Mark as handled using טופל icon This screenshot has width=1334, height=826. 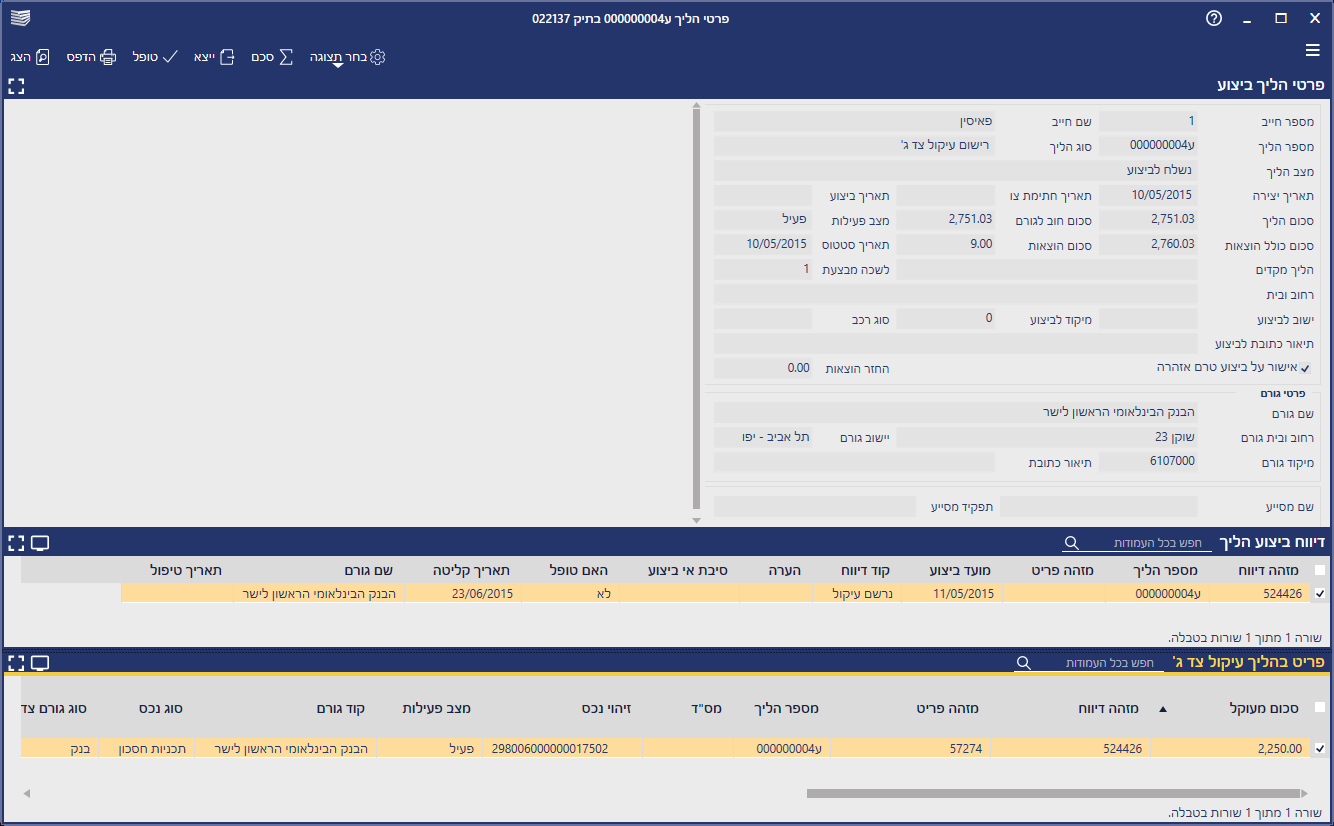click(169, 57)
